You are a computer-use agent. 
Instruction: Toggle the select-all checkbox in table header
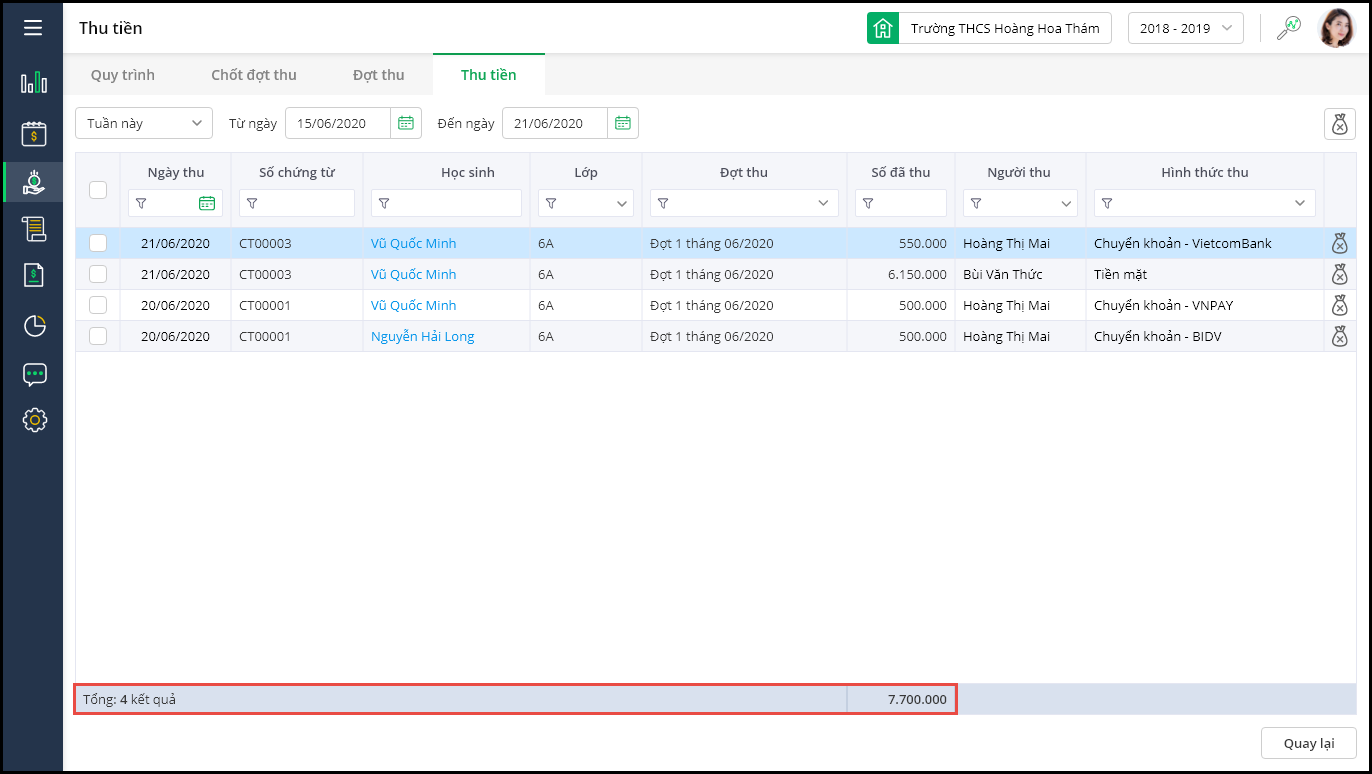pos(98,189)
